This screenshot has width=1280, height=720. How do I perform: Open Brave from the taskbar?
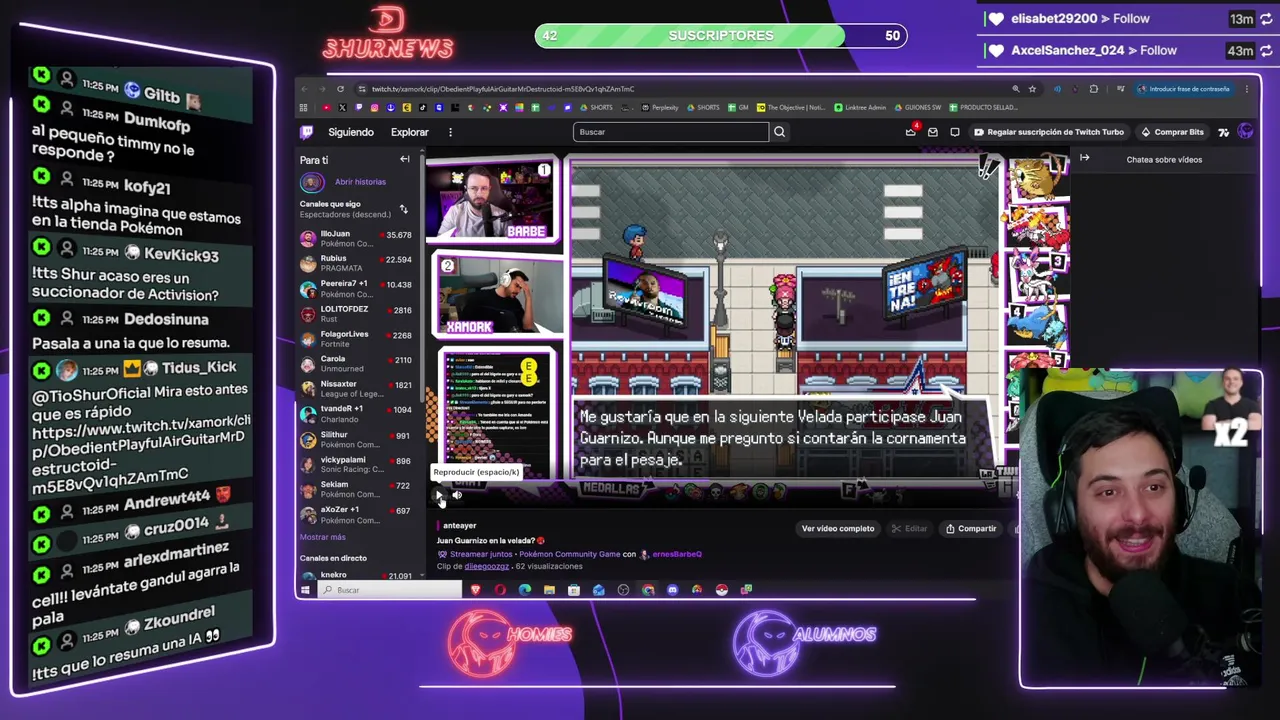(x=475, y=590)
